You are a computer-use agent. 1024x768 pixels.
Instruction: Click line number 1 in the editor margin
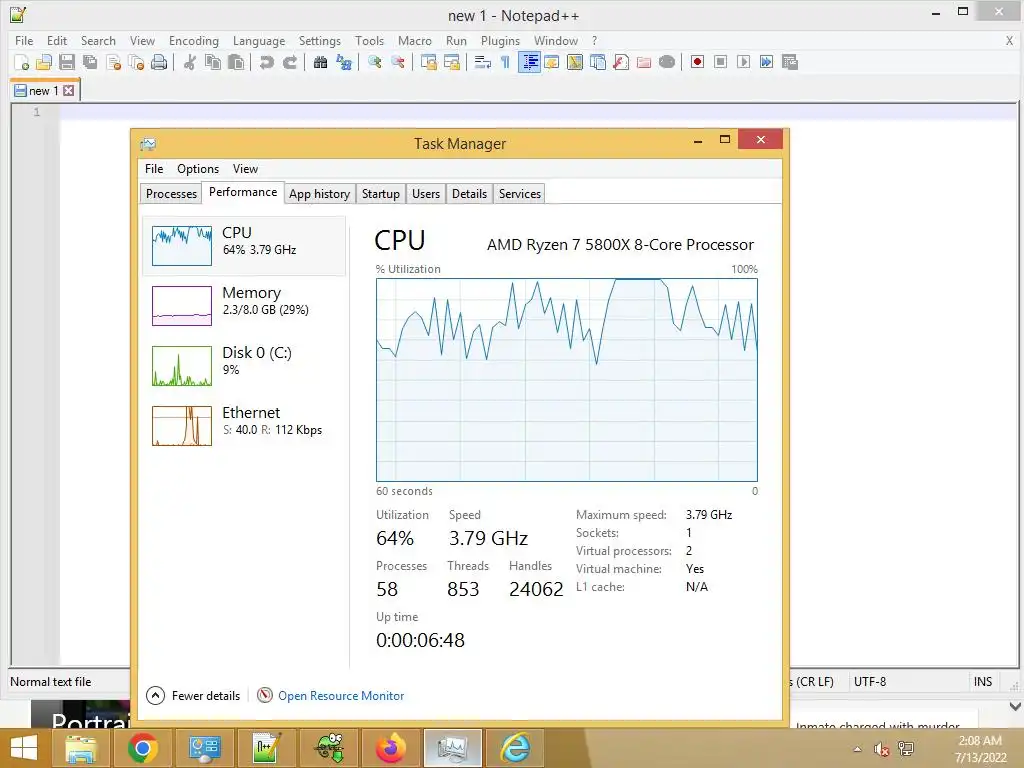point(37,112)
